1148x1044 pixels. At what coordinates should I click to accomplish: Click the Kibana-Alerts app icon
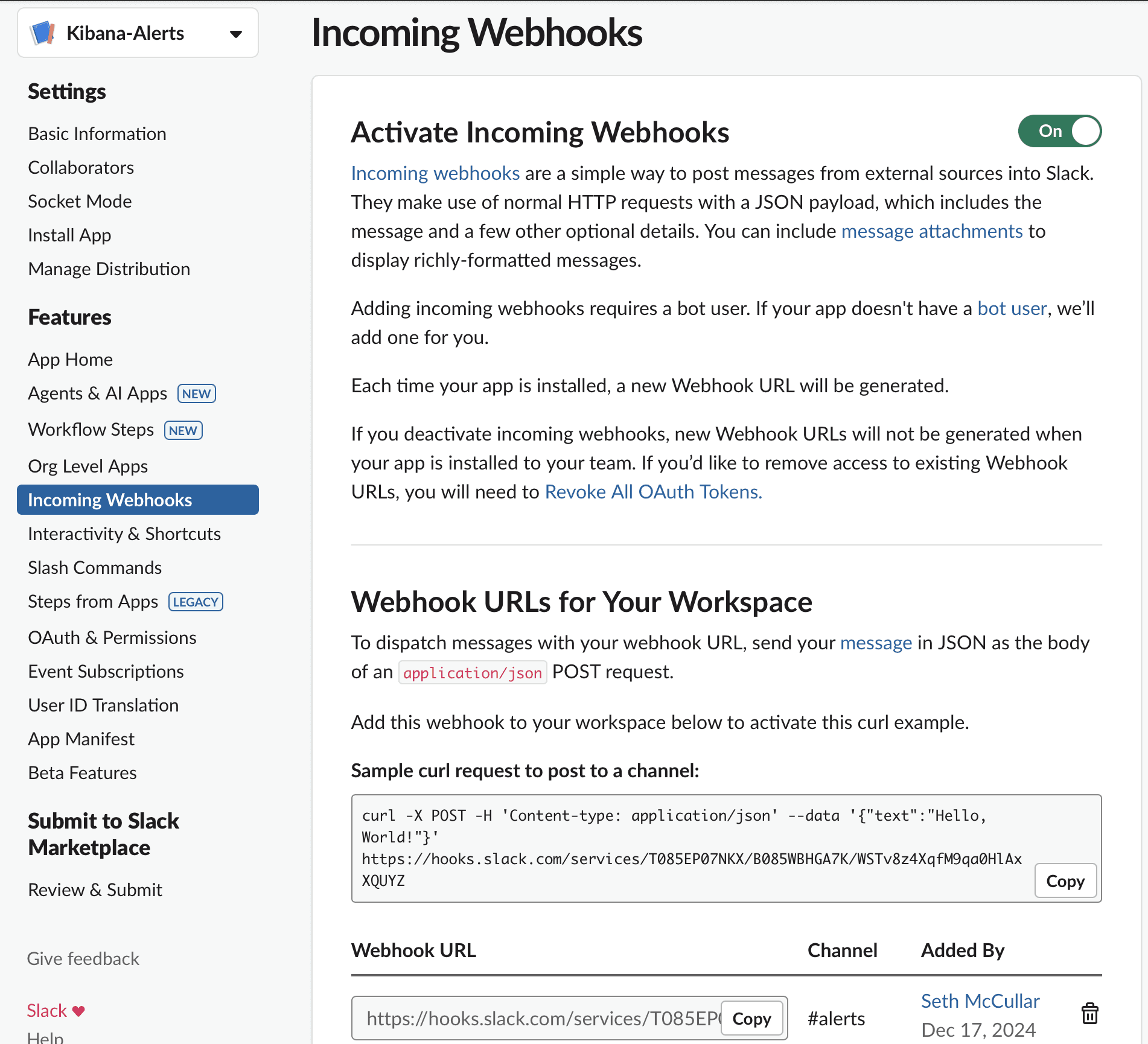[43, 33]
